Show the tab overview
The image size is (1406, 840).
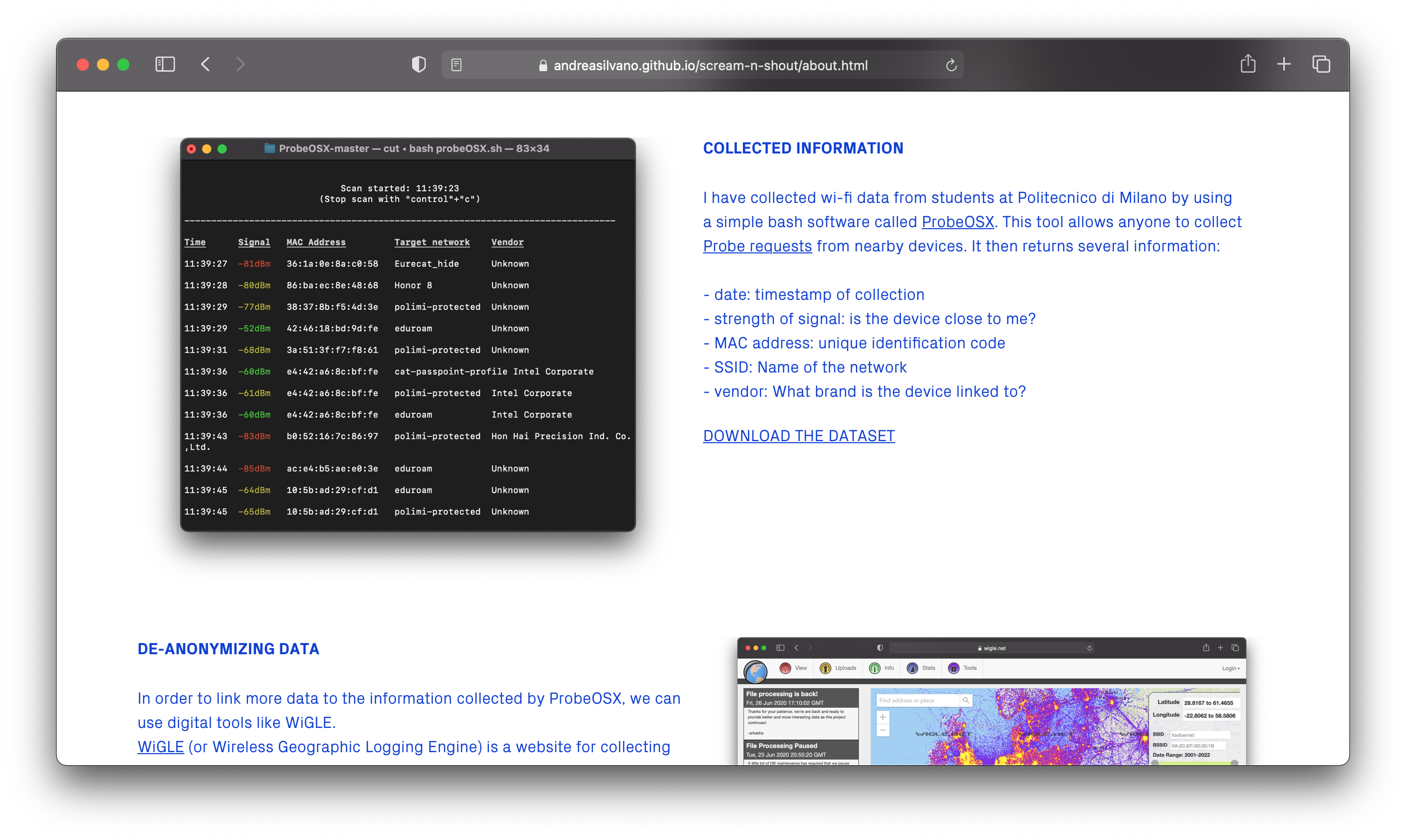click(1321, 65)
